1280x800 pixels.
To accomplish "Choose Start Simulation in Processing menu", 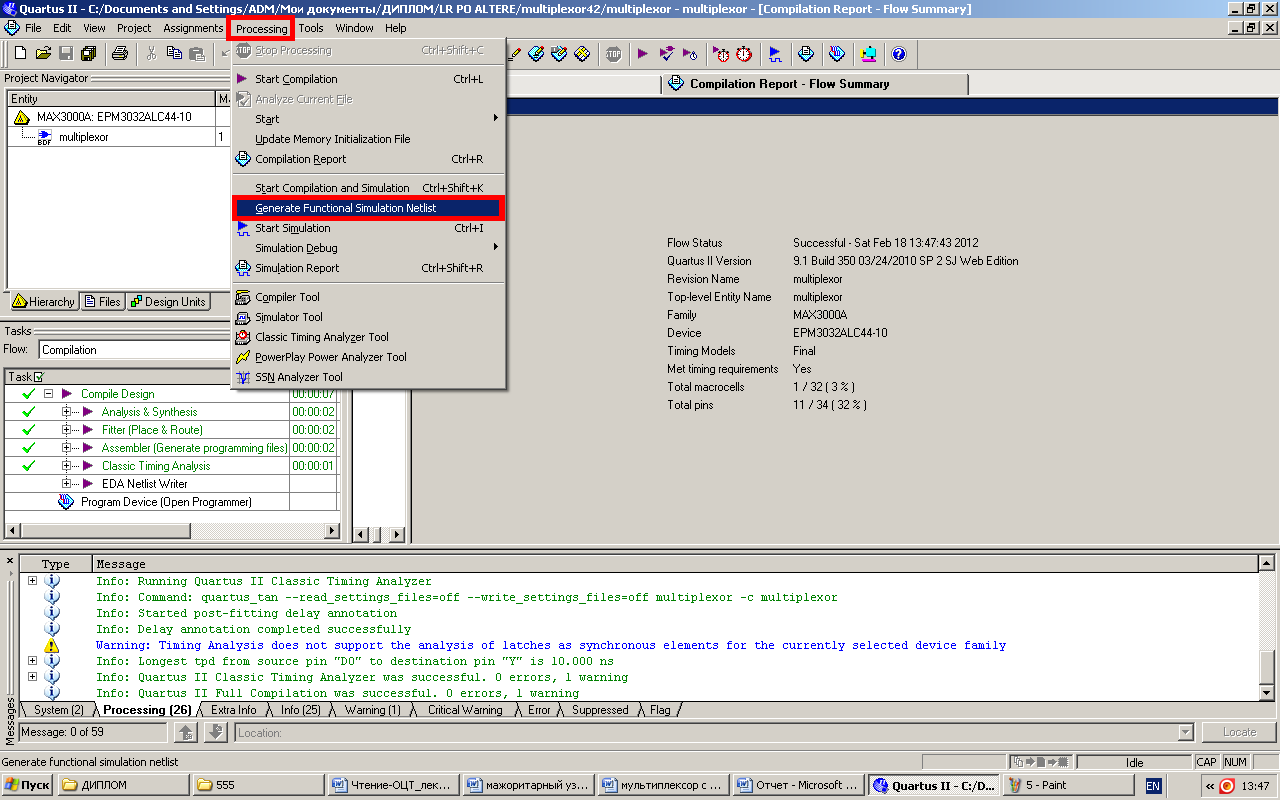I will tap(369, 228).
